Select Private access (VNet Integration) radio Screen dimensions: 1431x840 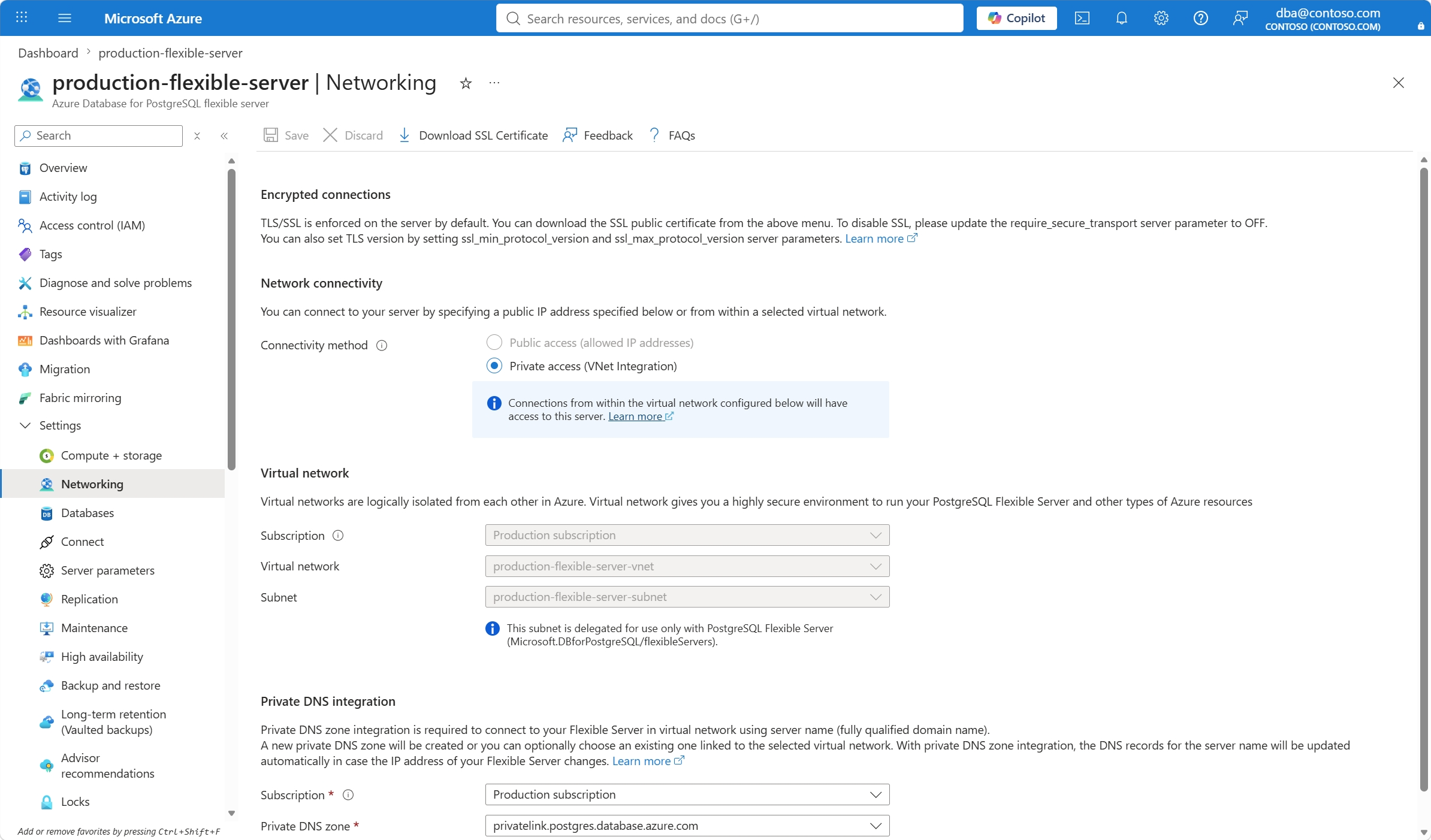[494, 366]
